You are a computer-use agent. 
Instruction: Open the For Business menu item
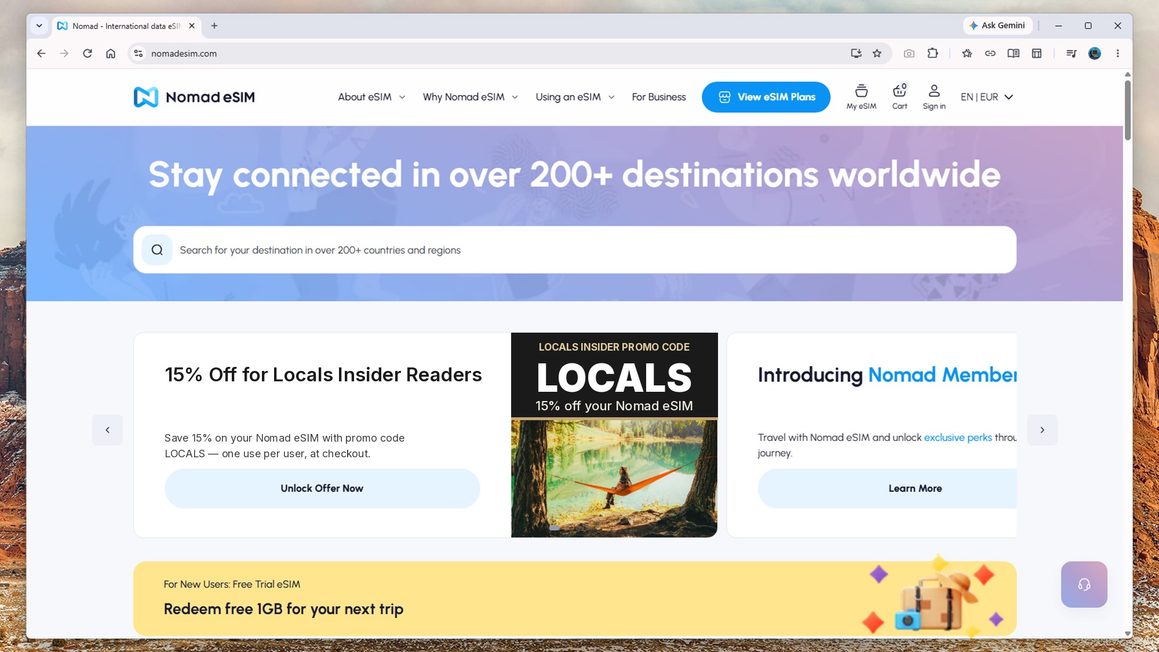click(659, 97)
